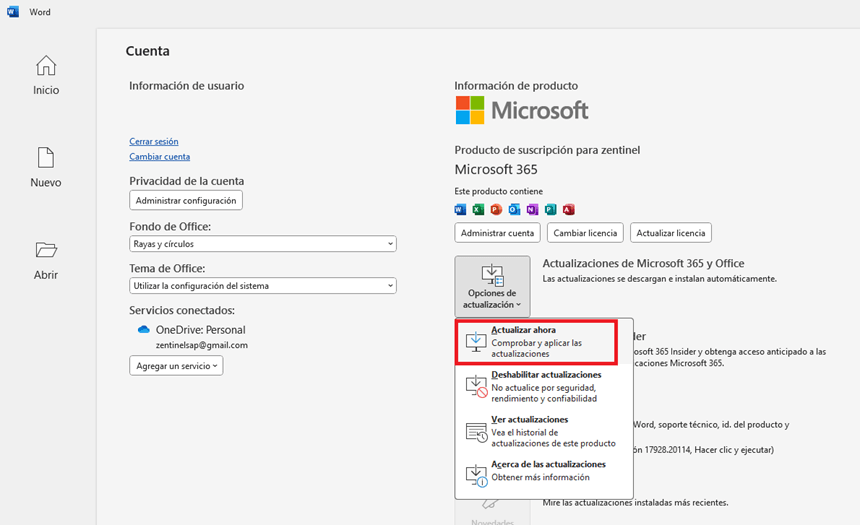The height and width of the screenshot is (525, 860).
Task: Click the Actualizar ahora download icon
Action: click(476, 341)
